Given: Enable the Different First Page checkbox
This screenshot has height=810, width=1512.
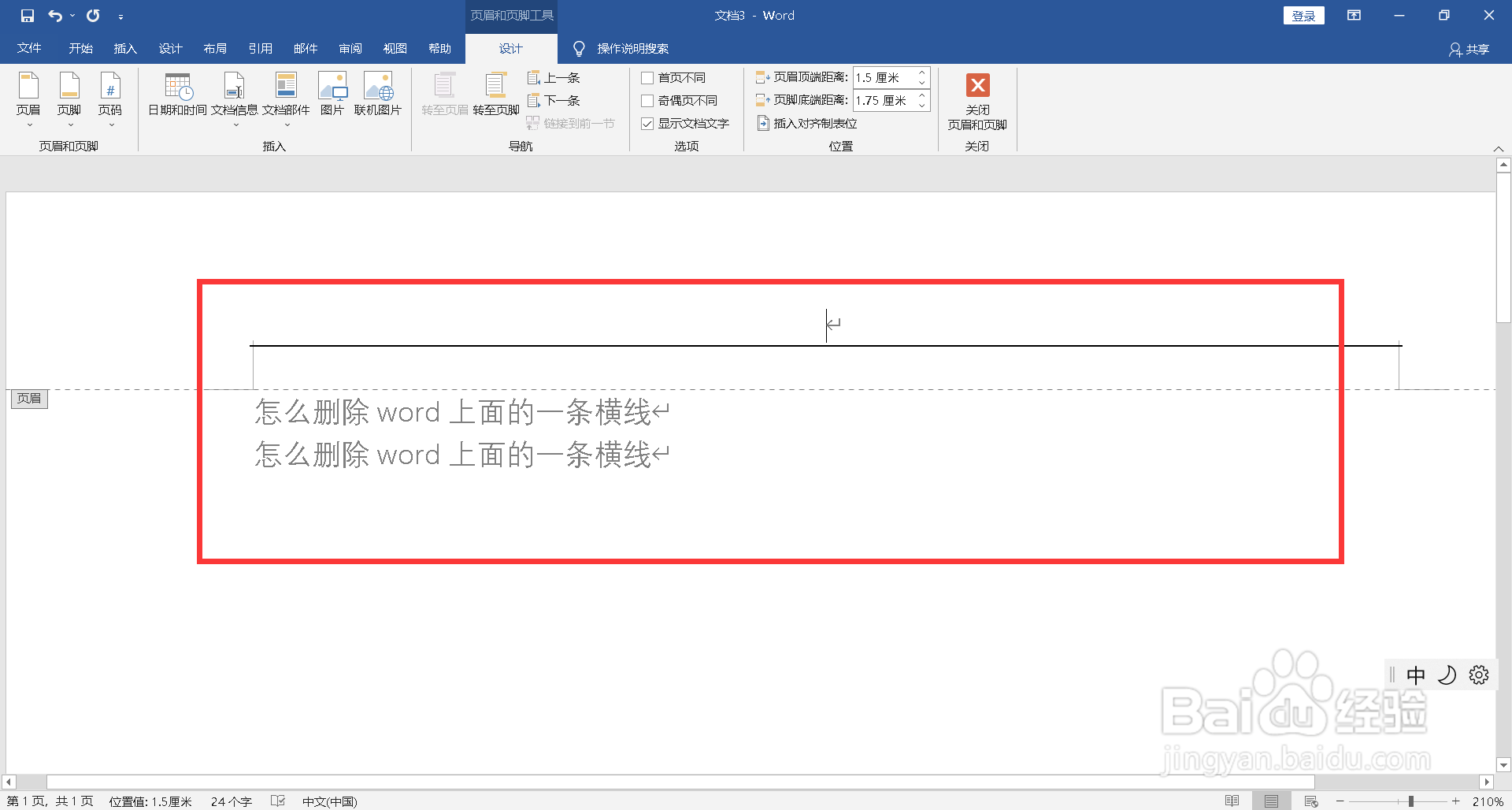Looking at the screenshot, I should pyautogui.click(x=648, y=77).
